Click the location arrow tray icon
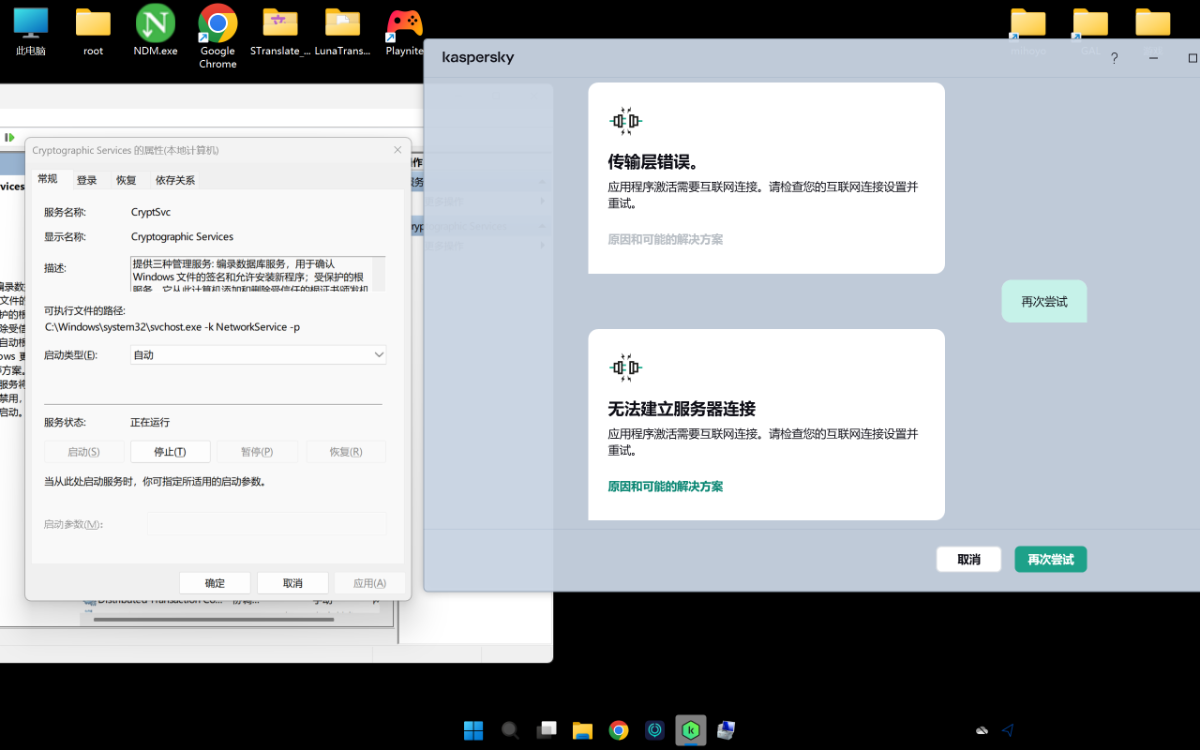Viewport: 1200px width, 750px height. tap(1008, 730)
